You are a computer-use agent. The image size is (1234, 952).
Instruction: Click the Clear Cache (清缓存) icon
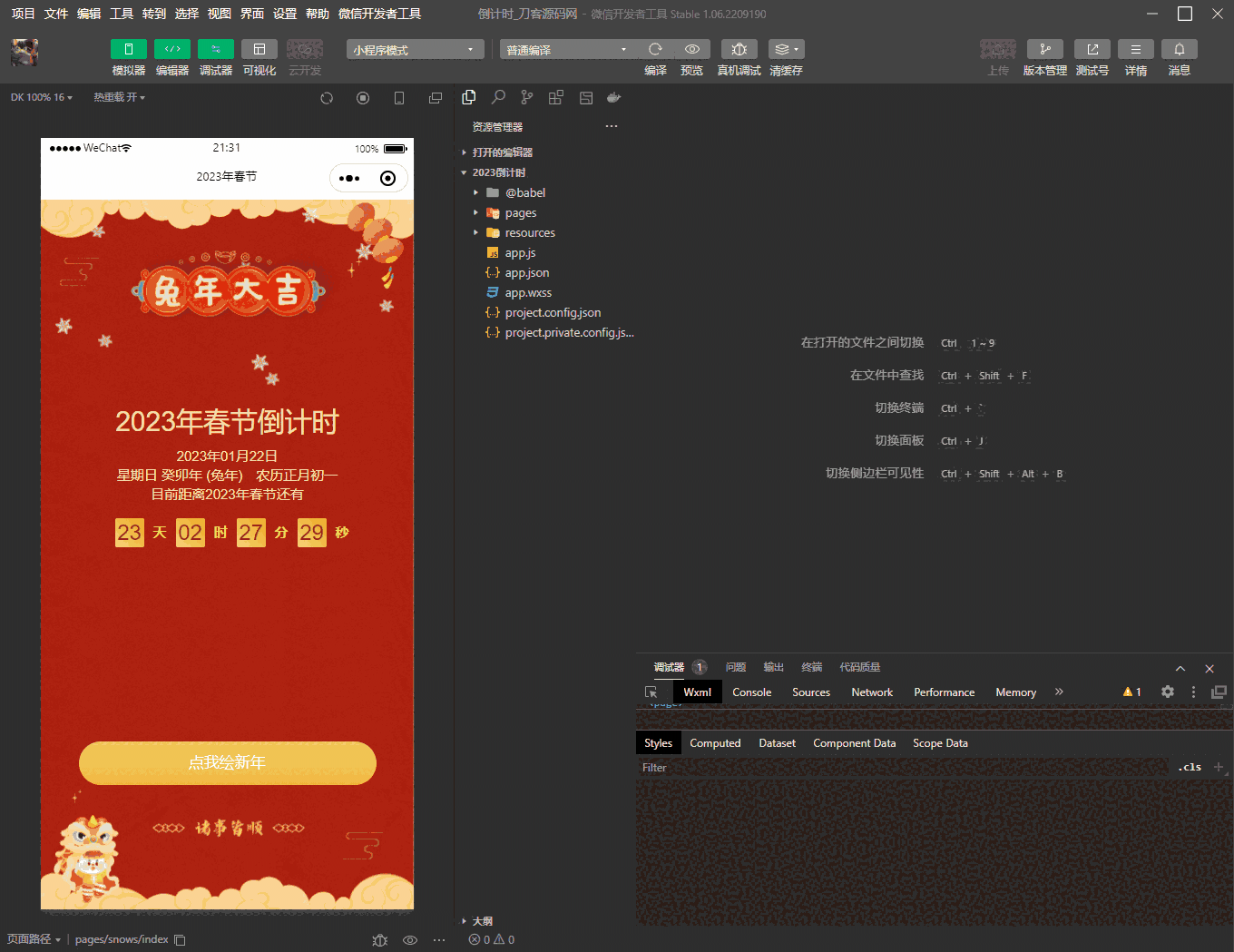coord(785,49)
